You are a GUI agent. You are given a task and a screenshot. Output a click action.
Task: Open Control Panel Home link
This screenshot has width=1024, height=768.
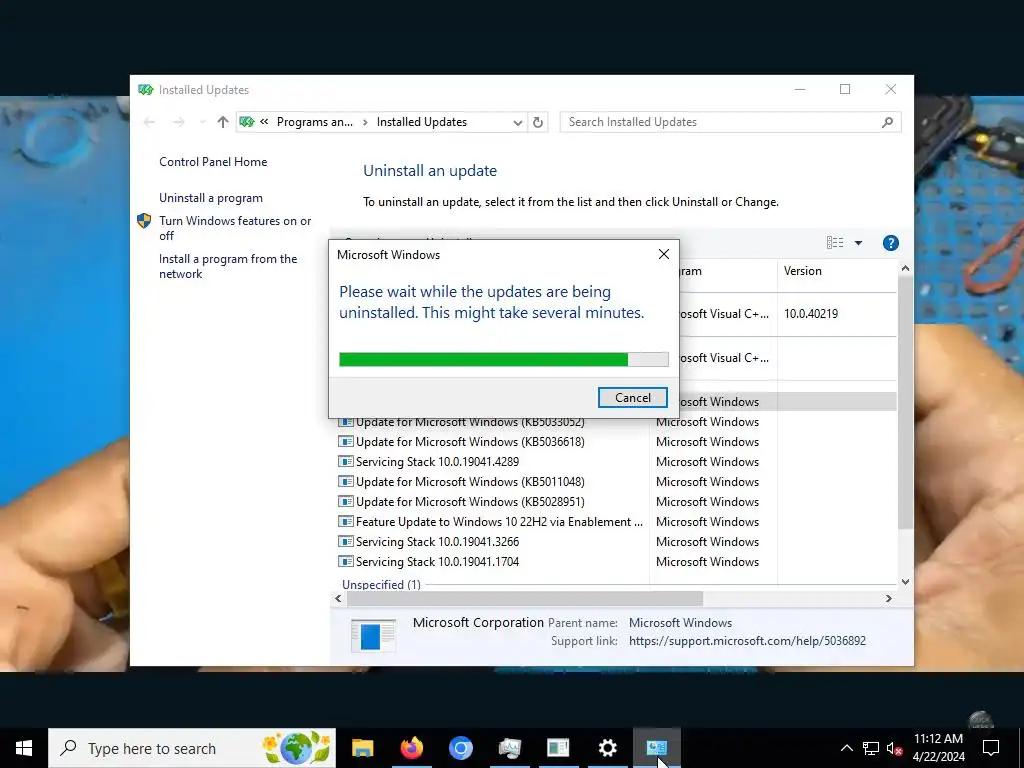213,162
